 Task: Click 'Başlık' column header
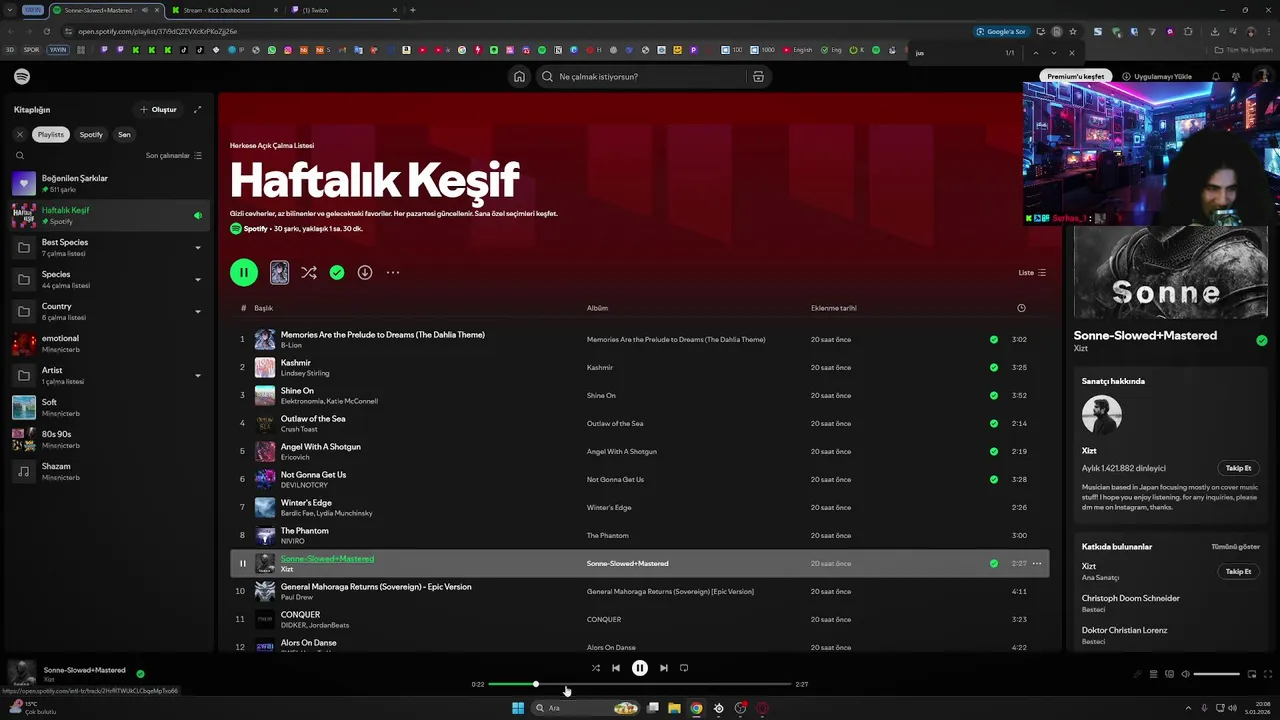(263, 308)
